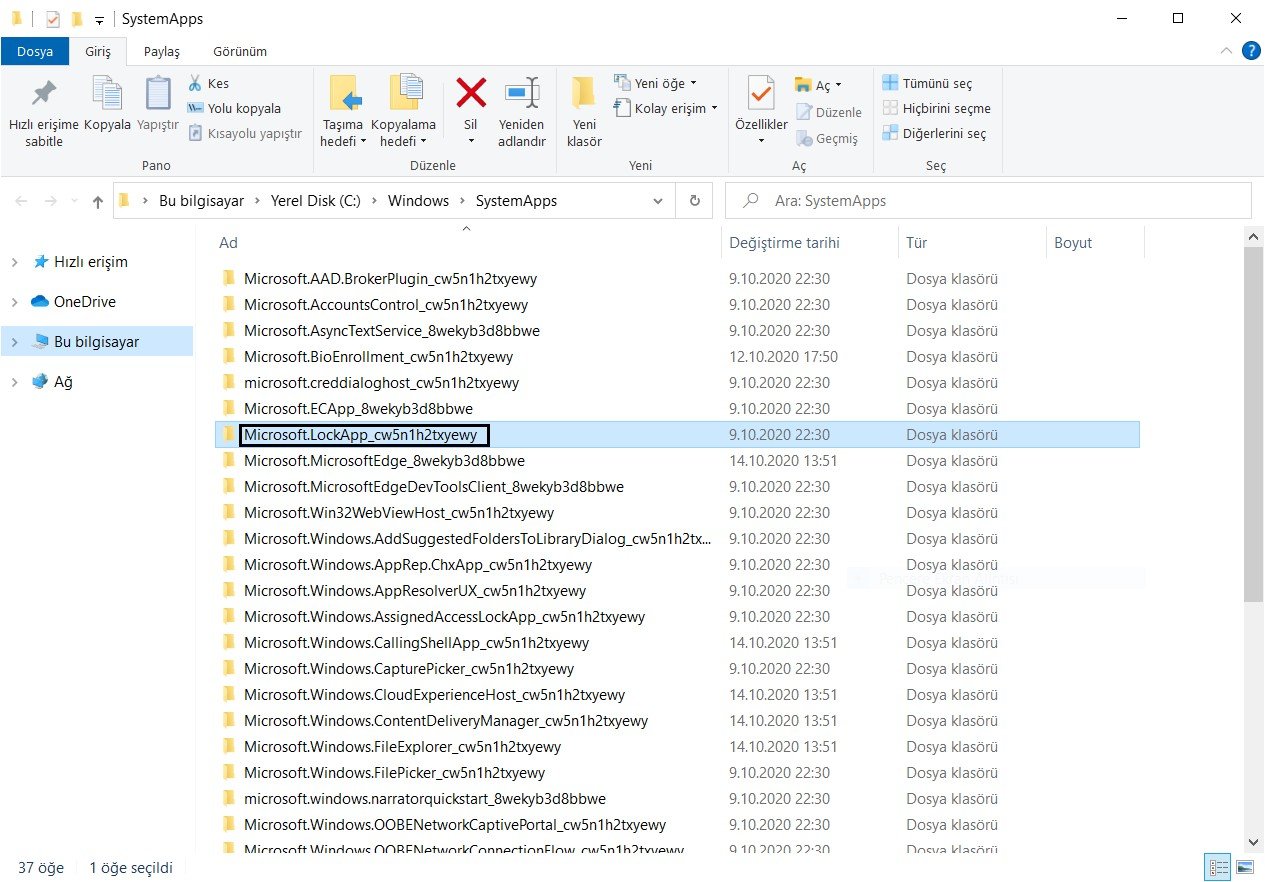Image resolution: width=1265 pixels, height=882 pixels.
Task: Click the Kopyala copy icon
Action: click(x=107, y=93)
